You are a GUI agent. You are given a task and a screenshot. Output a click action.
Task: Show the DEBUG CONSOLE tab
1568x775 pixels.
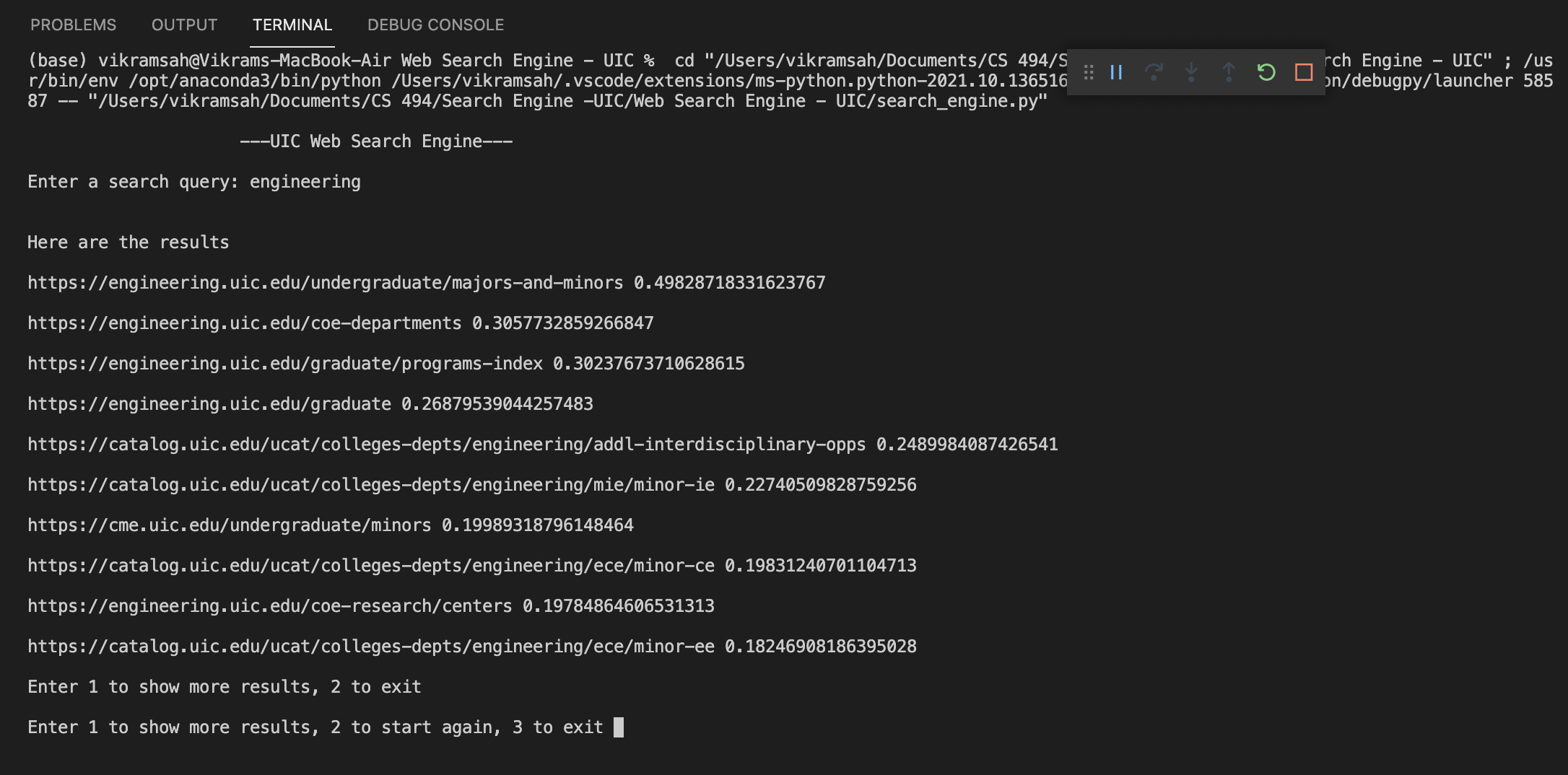(435, 25)
